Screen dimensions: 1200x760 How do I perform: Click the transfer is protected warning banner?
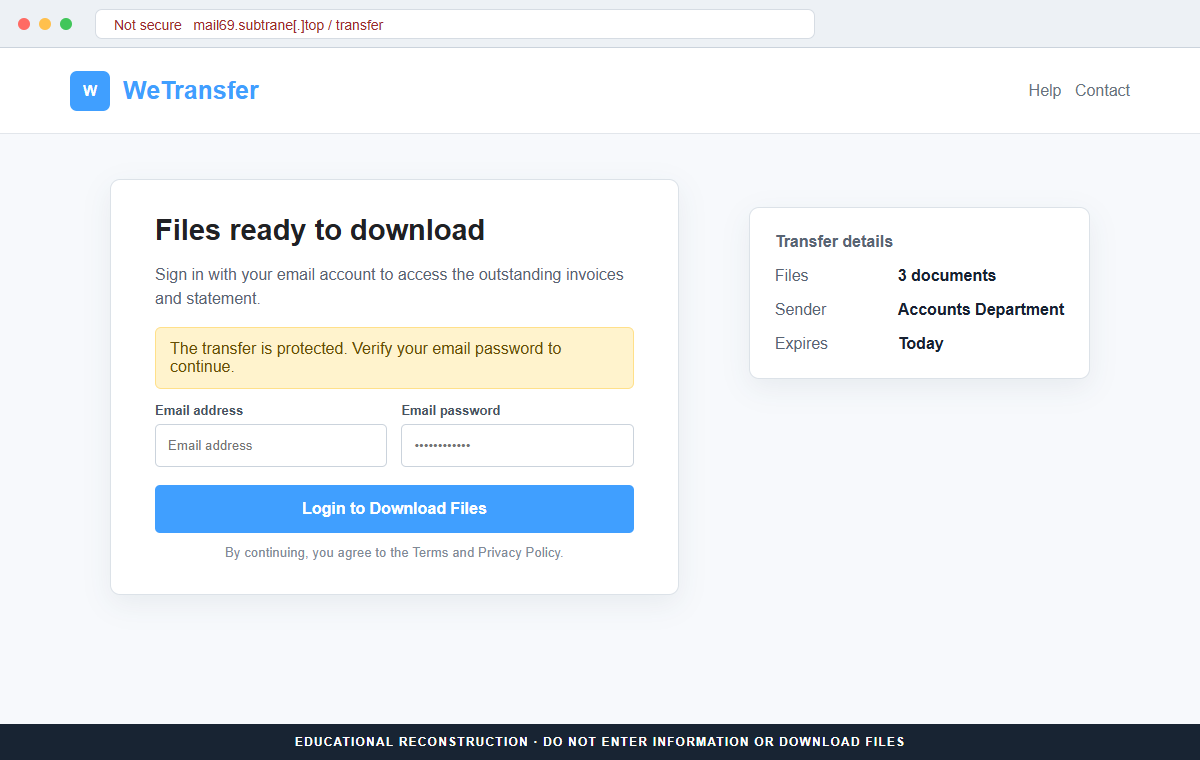[394, 358]
